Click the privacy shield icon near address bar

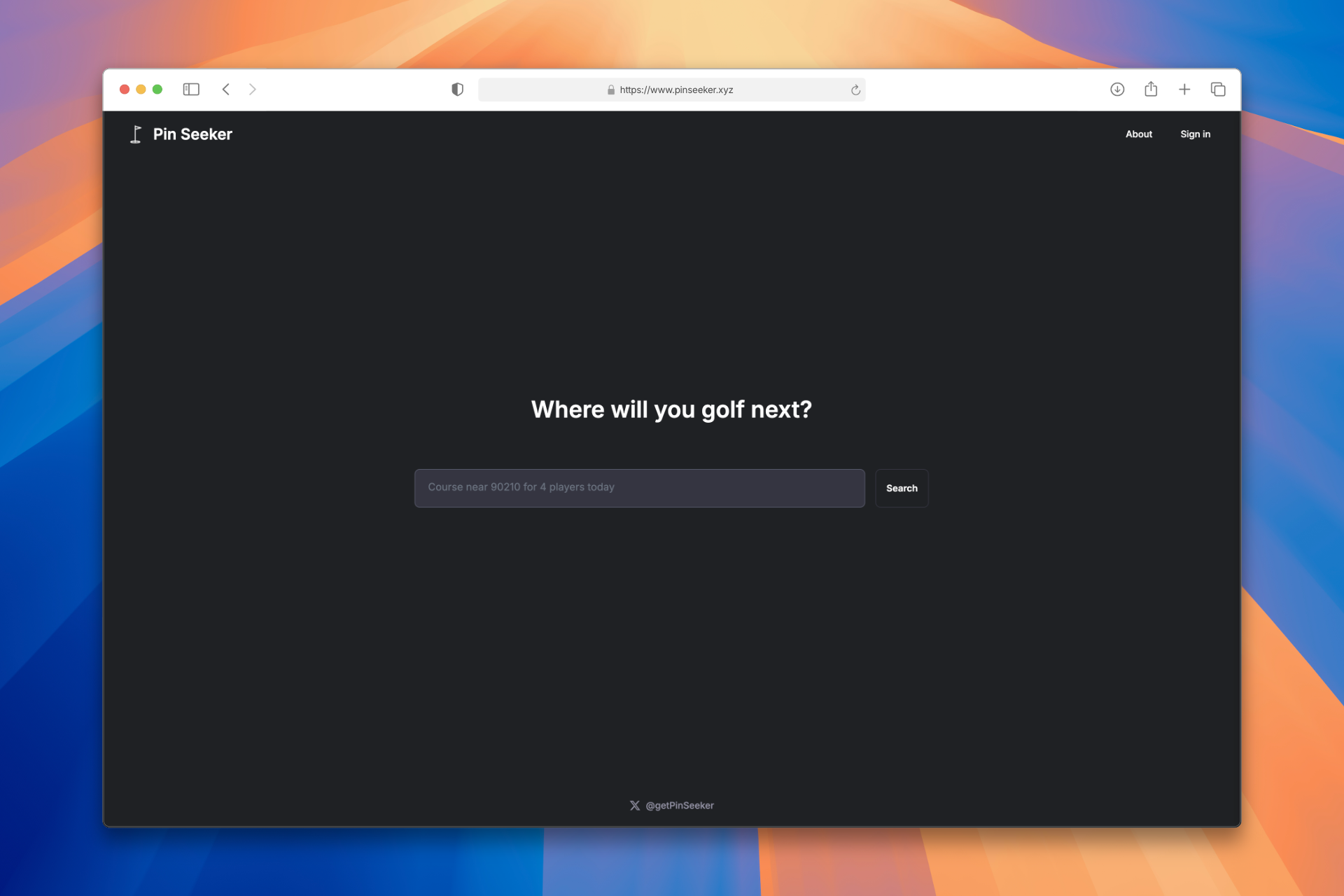(x=457, y=89)
